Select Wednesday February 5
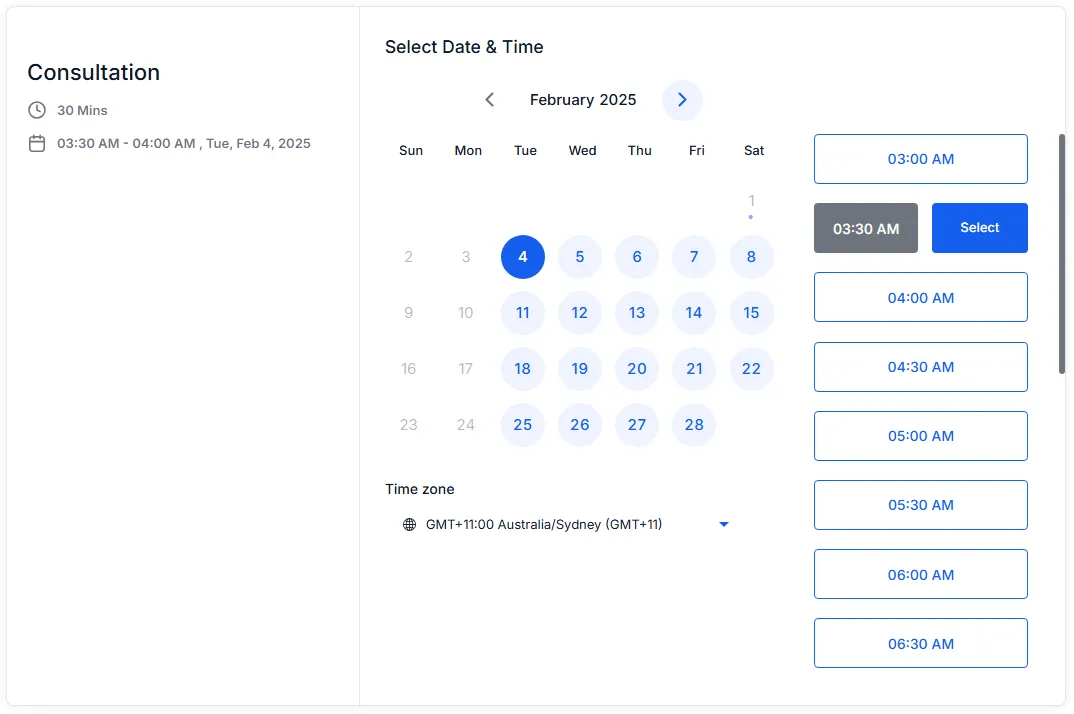This screenshot has height=714, width=1074. click(x=579, y=257)
